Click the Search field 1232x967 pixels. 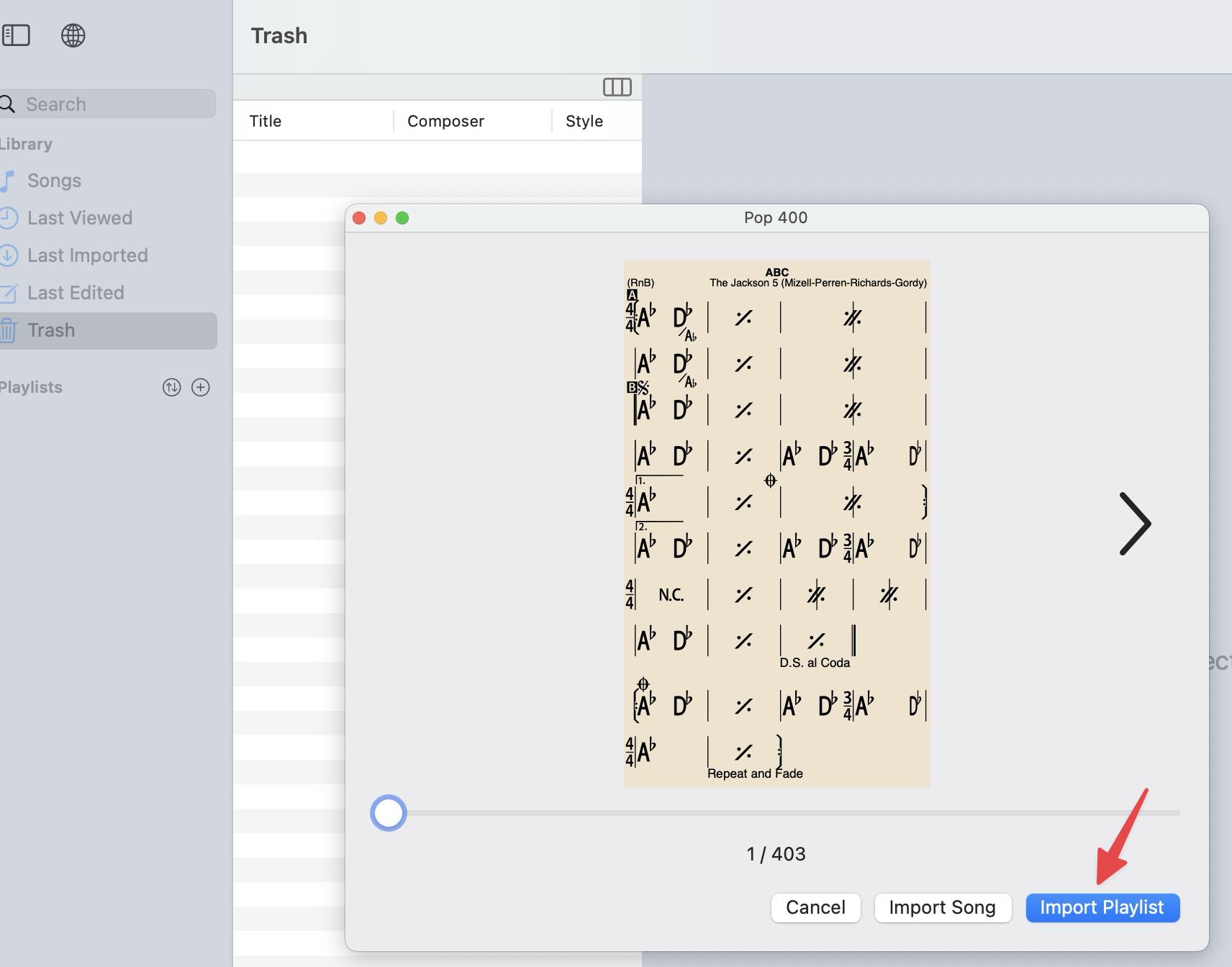pos(115,104)
